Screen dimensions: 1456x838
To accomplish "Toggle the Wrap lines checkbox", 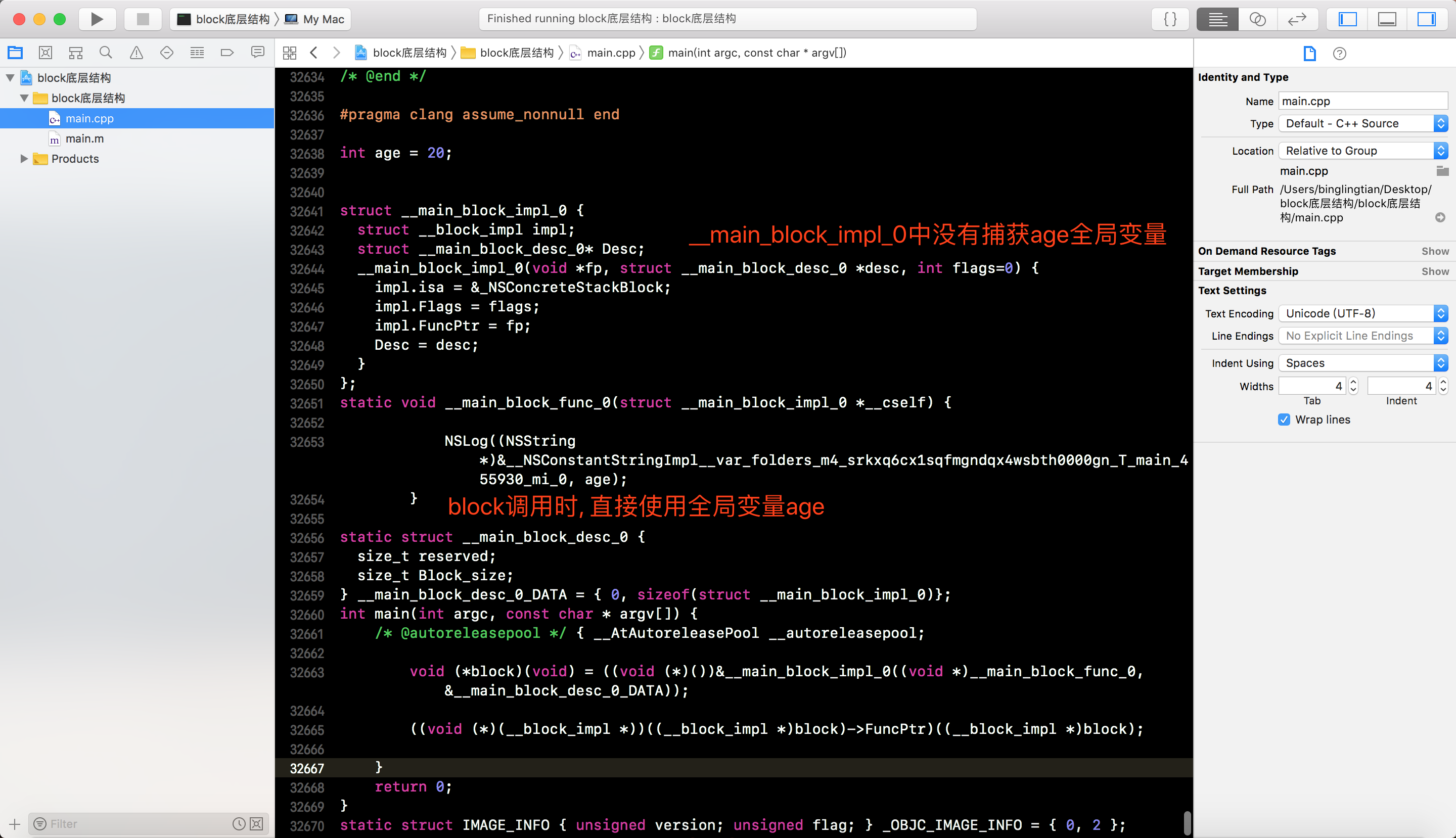I will tap(1284, 420).
